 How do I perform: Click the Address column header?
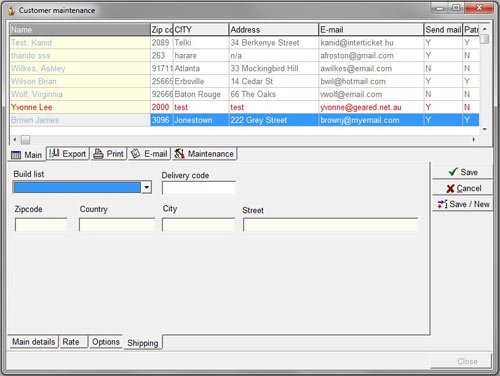(x=274, y=30)
